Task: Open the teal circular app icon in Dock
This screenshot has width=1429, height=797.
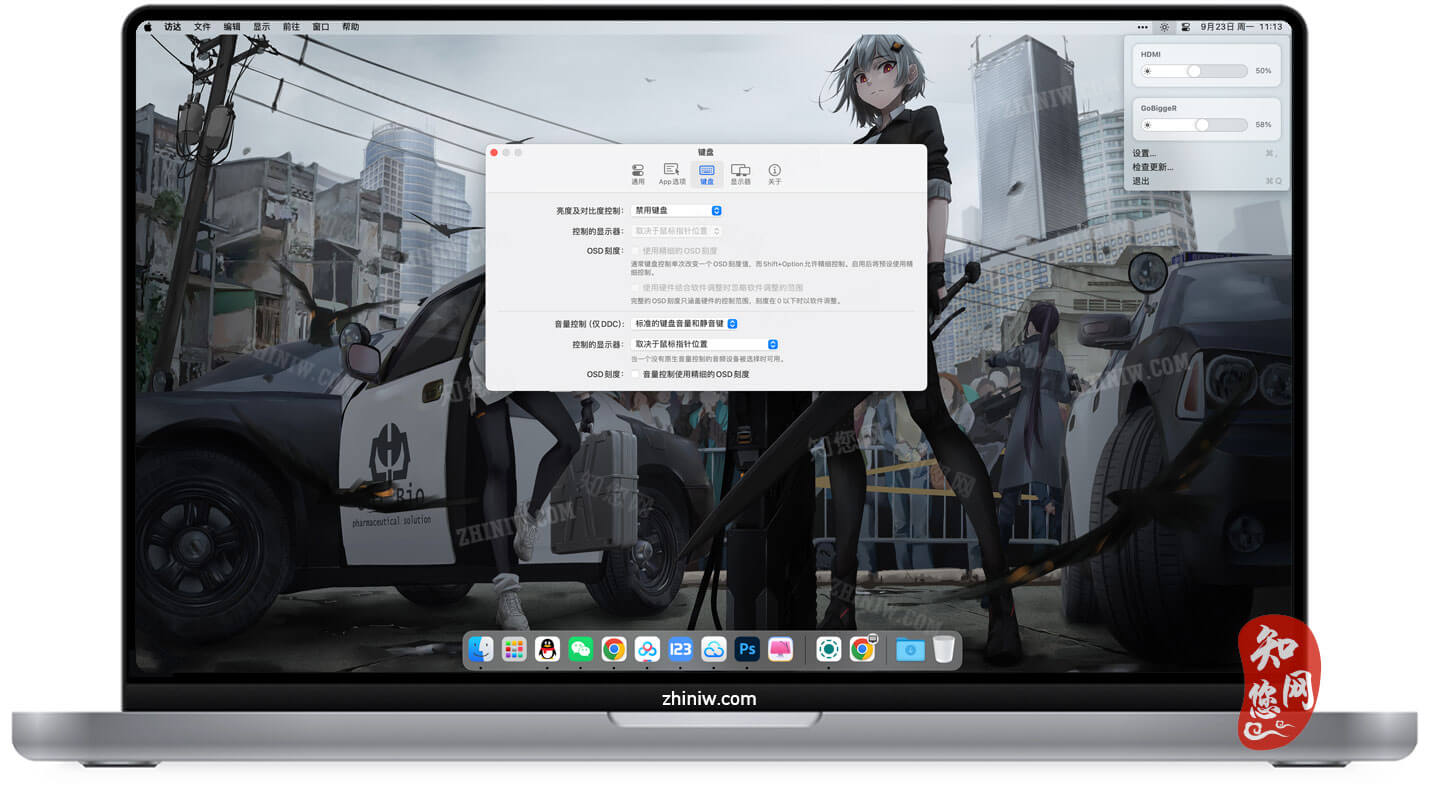Action: (828, 650)
